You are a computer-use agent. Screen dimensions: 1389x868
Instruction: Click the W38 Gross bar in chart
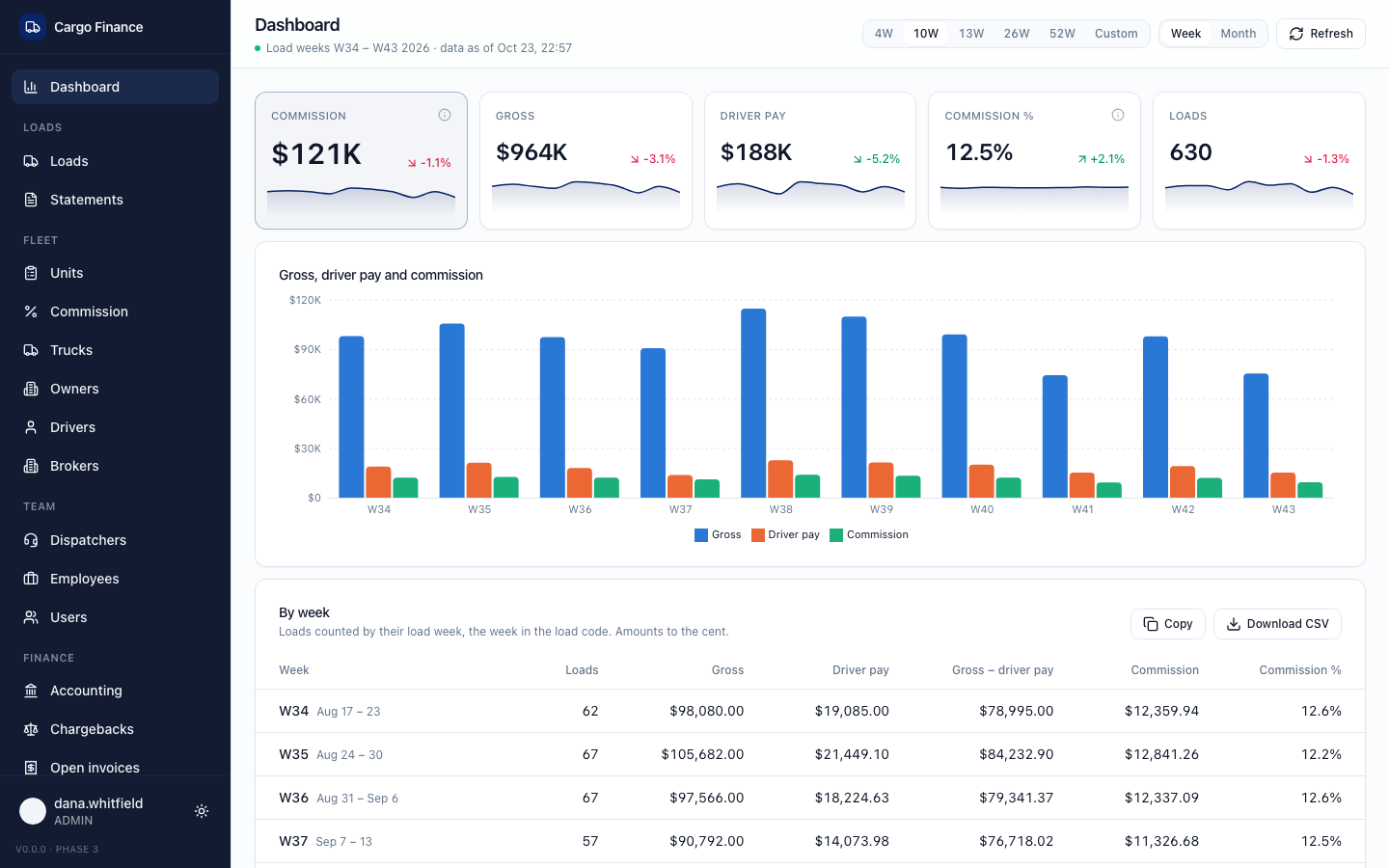coord(753,403)
